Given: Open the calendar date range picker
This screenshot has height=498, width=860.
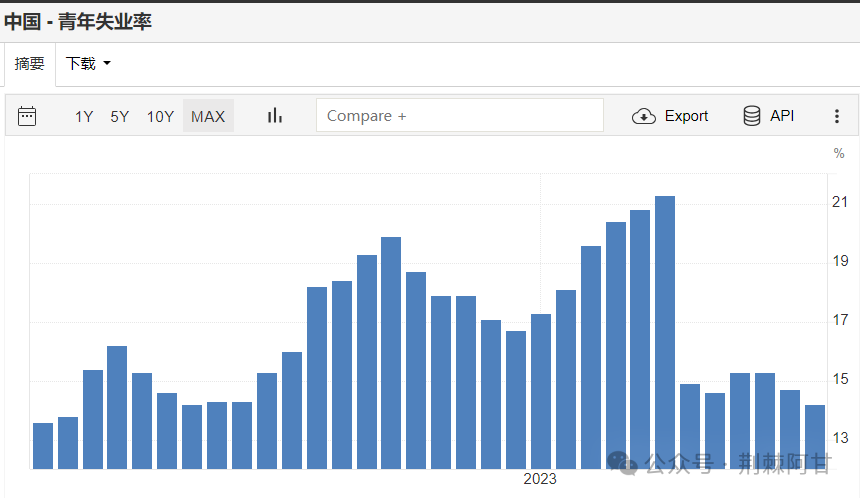Looking at the screenshot, I should (x=27, y=116).
